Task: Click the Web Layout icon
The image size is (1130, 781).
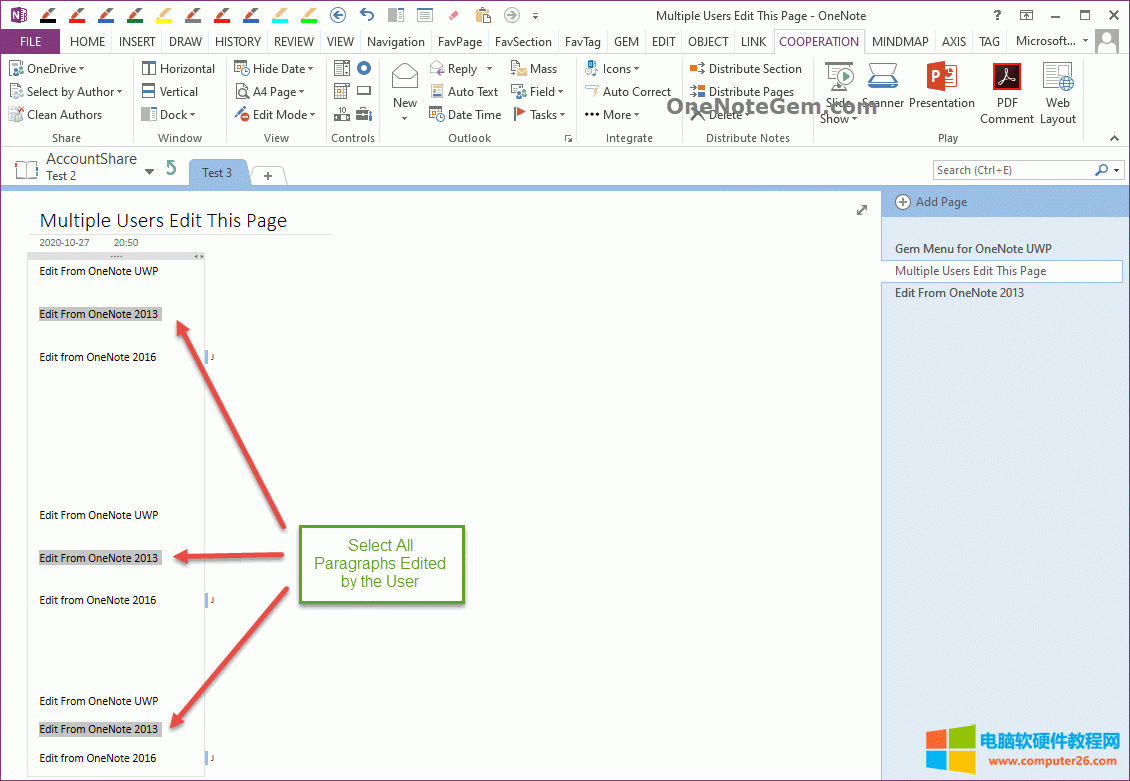Action: click(1057, 94)
